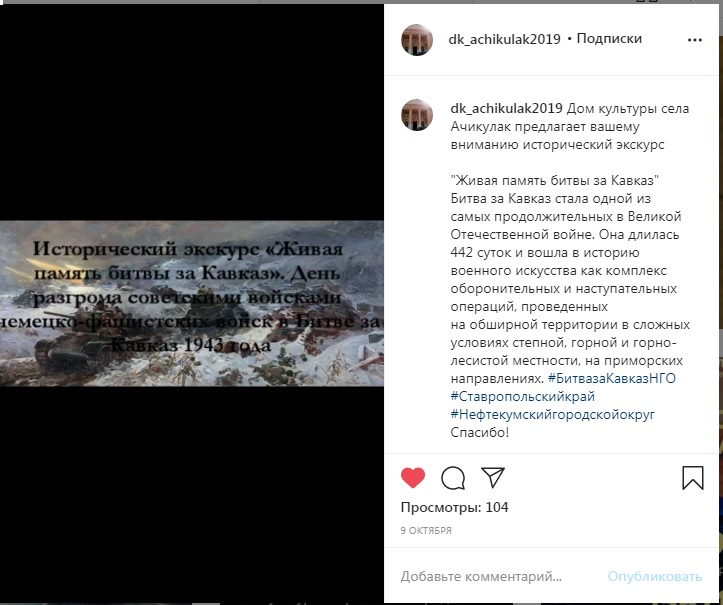This screenshot has height=605, width=723.
Task: Open dk_achikulak2019 username in caption
Action: 506,109
